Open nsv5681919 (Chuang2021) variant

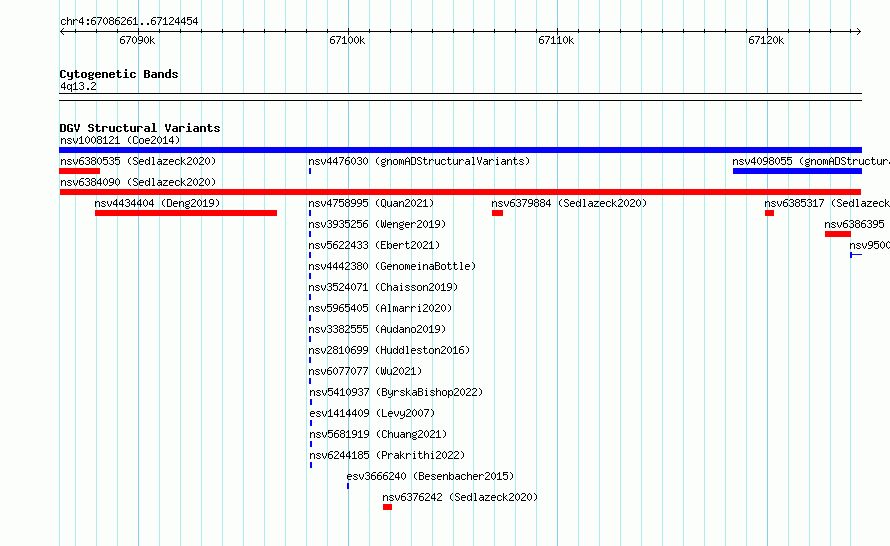[378, 434]
